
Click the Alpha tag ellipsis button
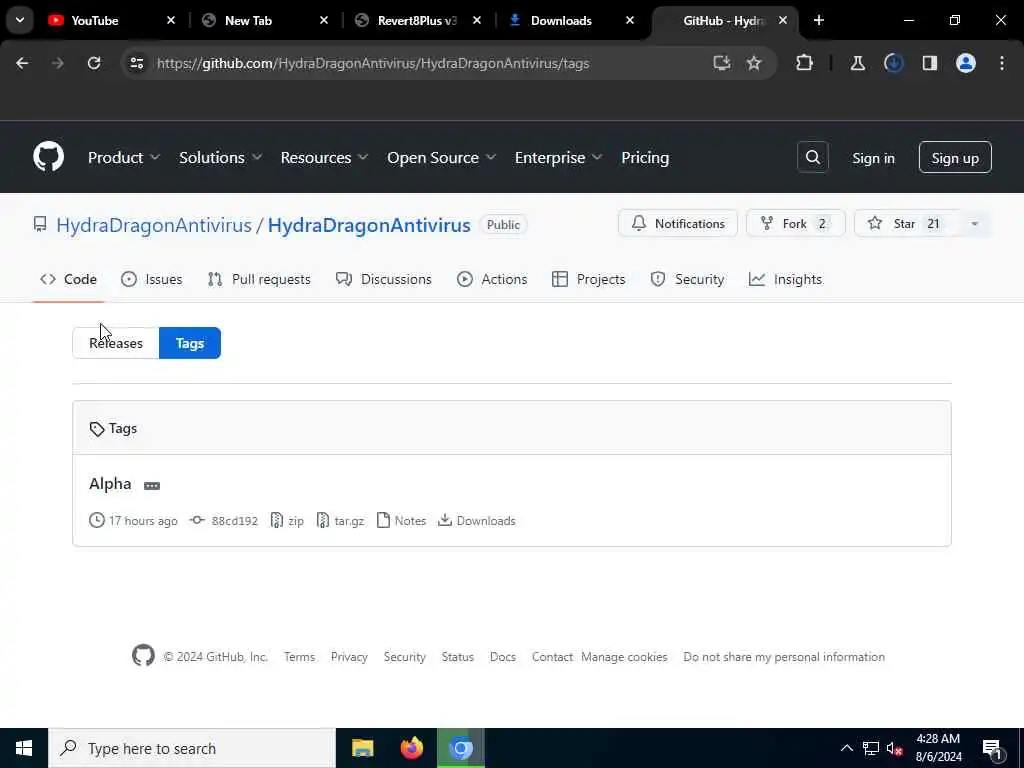152,485
